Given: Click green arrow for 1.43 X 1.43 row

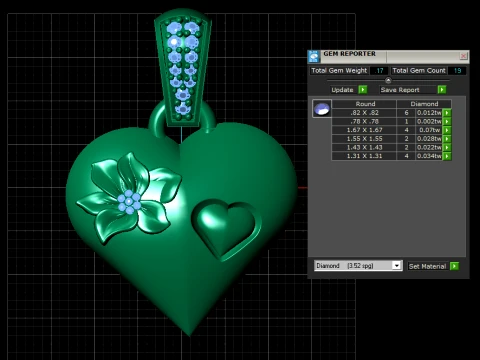Looking at the screenshot, I should (447, 147).
